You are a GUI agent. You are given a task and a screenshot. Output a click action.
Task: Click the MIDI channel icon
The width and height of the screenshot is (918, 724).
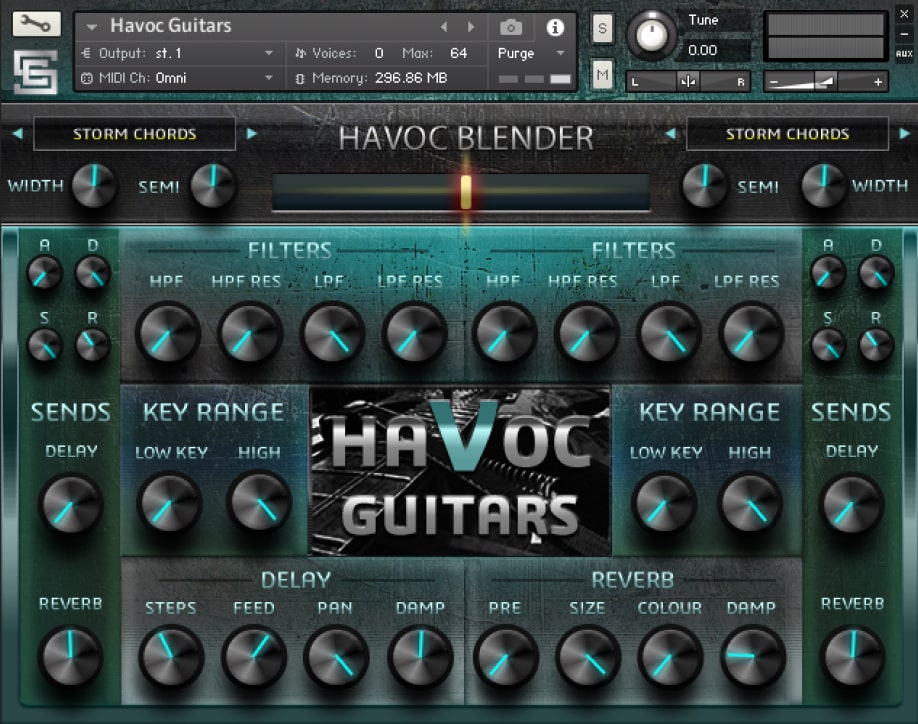click(x=86, y=78)
